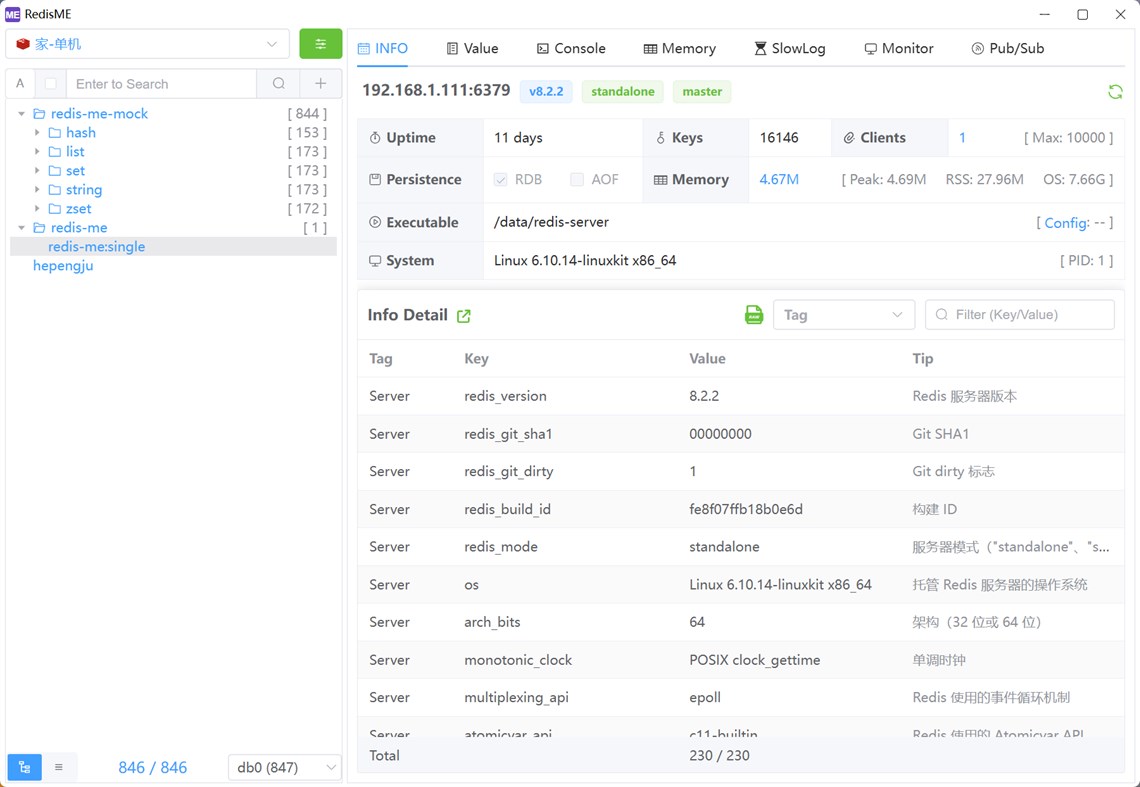
Task: Click the v8.2.2 version tag
Action: click(x=546, y=92)
